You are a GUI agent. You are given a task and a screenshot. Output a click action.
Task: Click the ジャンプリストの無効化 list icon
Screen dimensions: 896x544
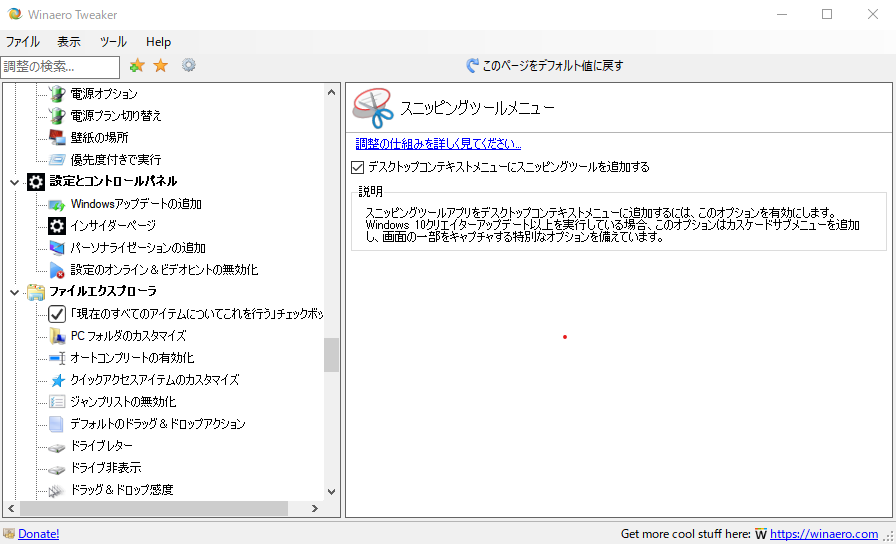57,402
